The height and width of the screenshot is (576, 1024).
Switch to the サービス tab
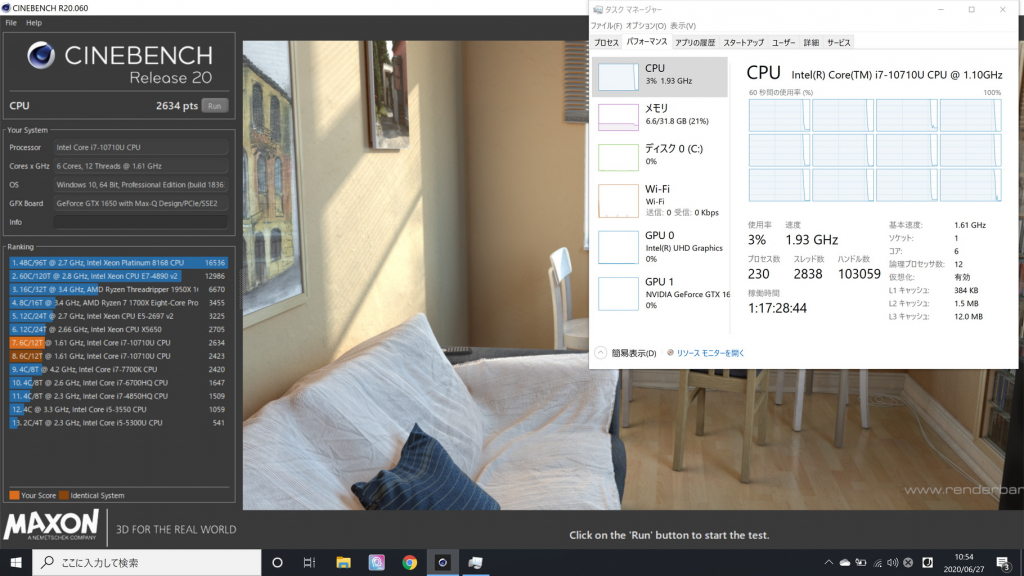839,43
